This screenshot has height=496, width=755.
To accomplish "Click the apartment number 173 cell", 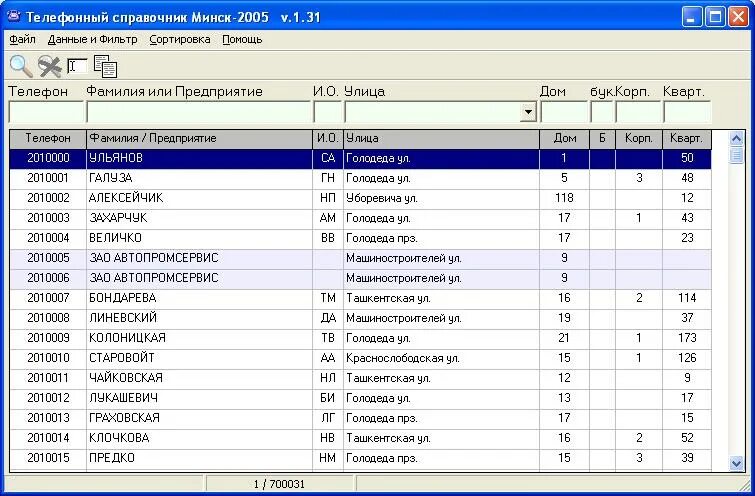I will pyautogui.click(x=687, y=339).
